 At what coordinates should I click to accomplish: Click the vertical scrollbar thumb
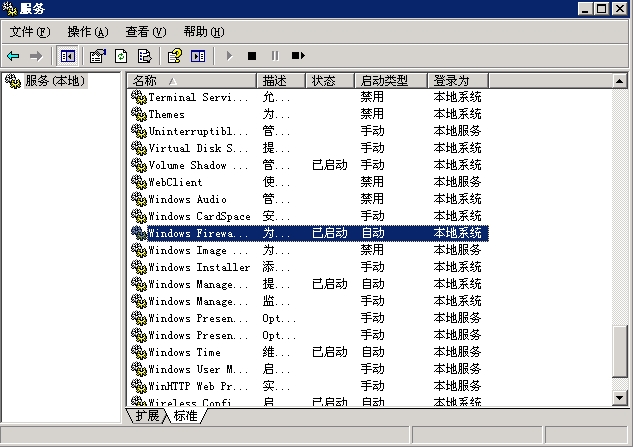(620, 352)
